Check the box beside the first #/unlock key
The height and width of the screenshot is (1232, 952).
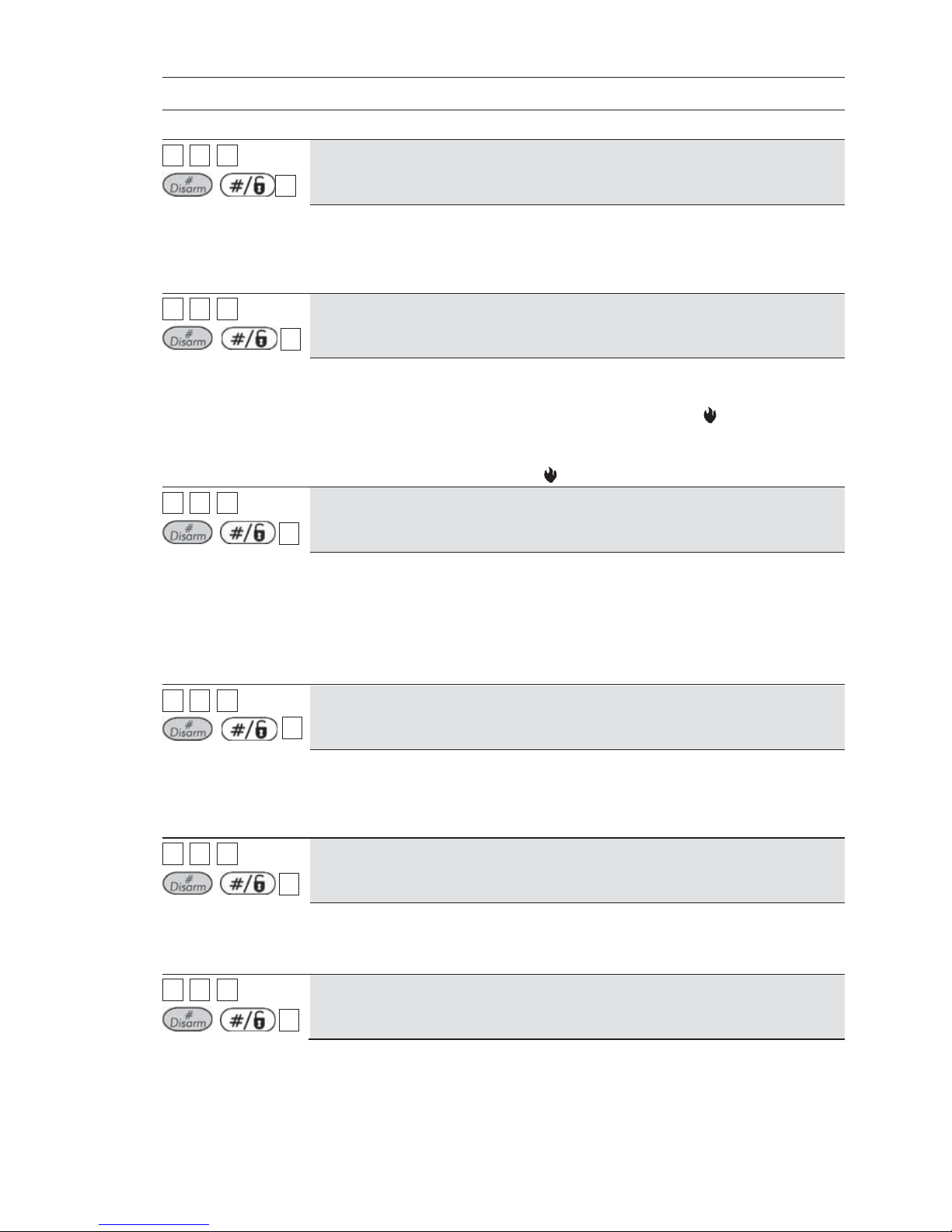[x=286, y=186]
